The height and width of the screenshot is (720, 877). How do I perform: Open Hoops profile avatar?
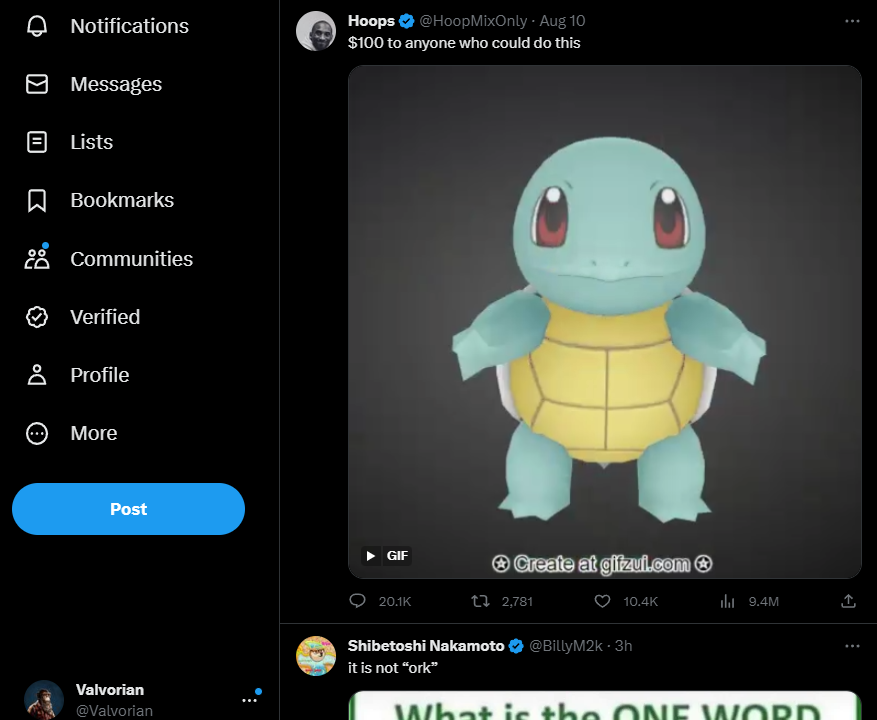[x=316, y=31]
